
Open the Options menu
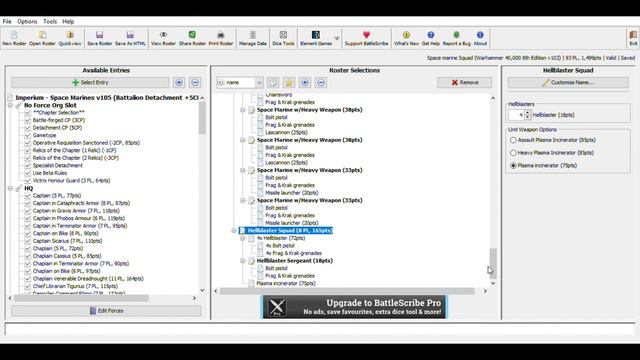(x=27, y=21)
